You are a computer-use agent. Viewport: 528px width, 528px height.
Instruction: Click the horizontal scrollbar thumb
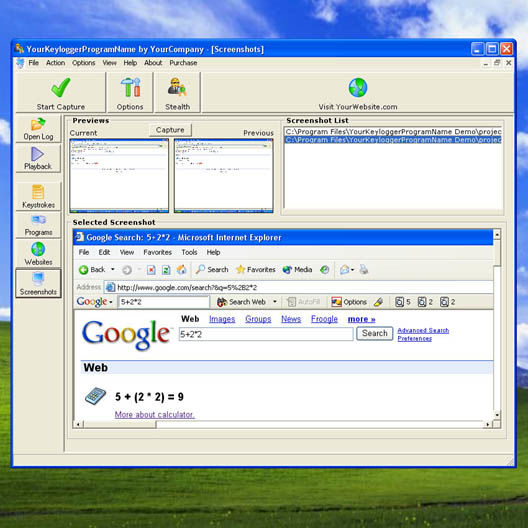pyautogui.click(x=119, y=424)
